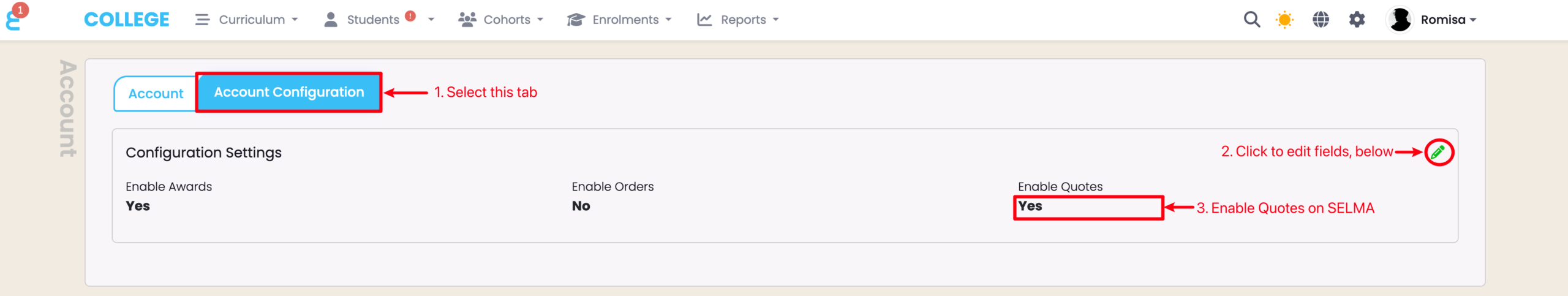
Task: Toggle the sun light-mode theme icon
Action: (x=1284, y=20)
